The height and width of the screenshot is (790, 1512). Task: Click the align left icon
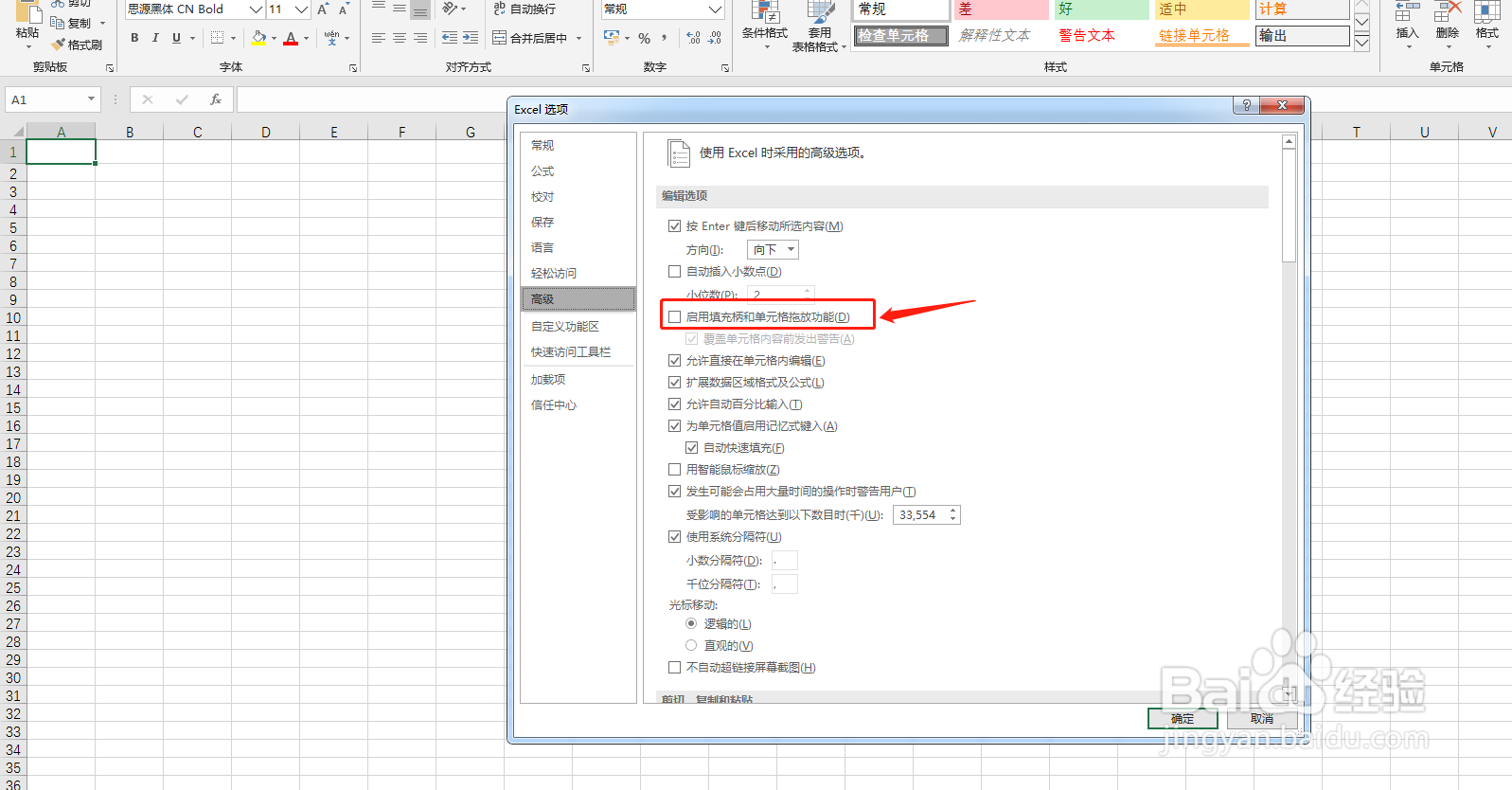point(379,38)
